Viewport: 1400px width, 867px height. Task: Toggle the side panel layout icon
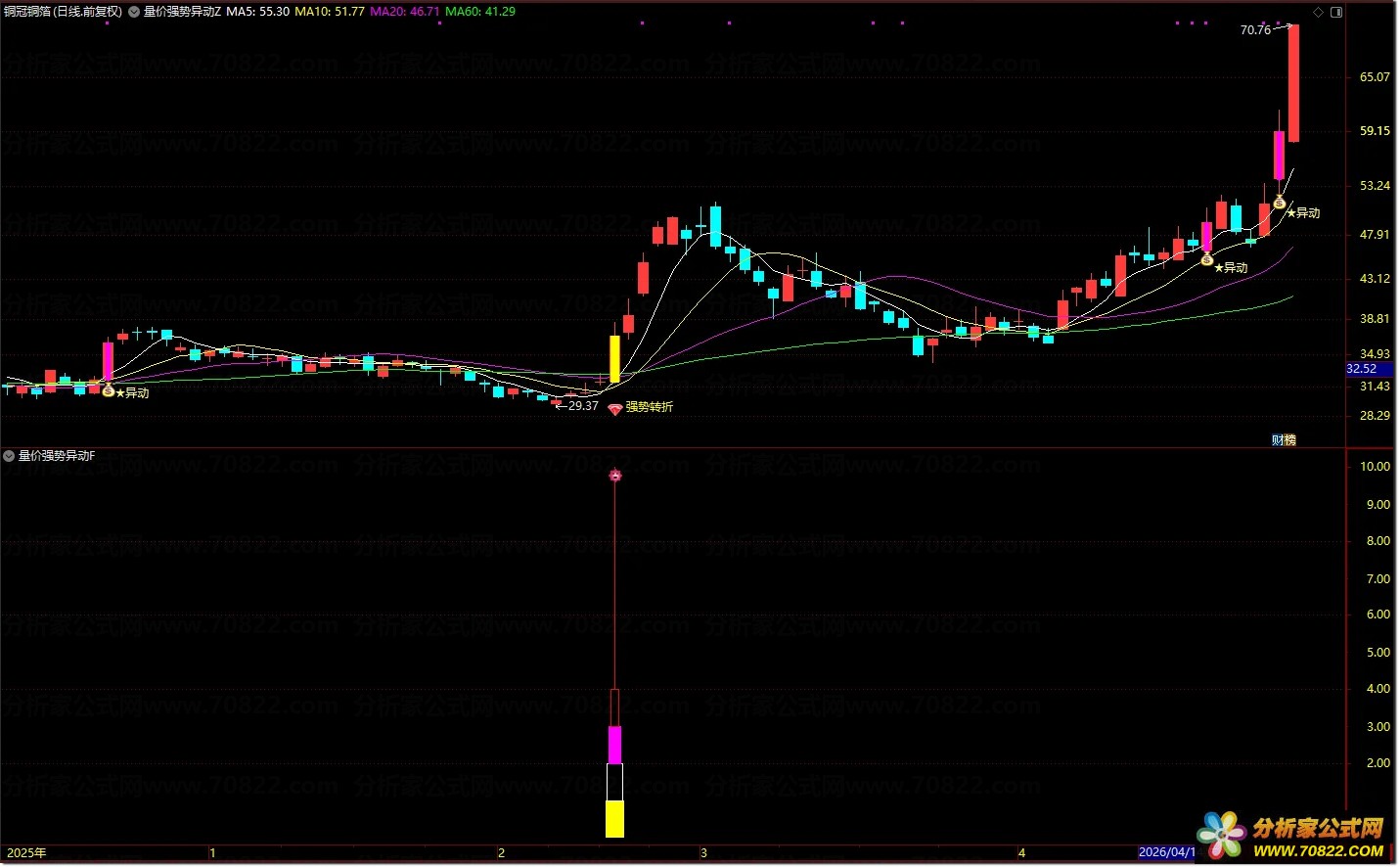click(x=1336, y=12)
